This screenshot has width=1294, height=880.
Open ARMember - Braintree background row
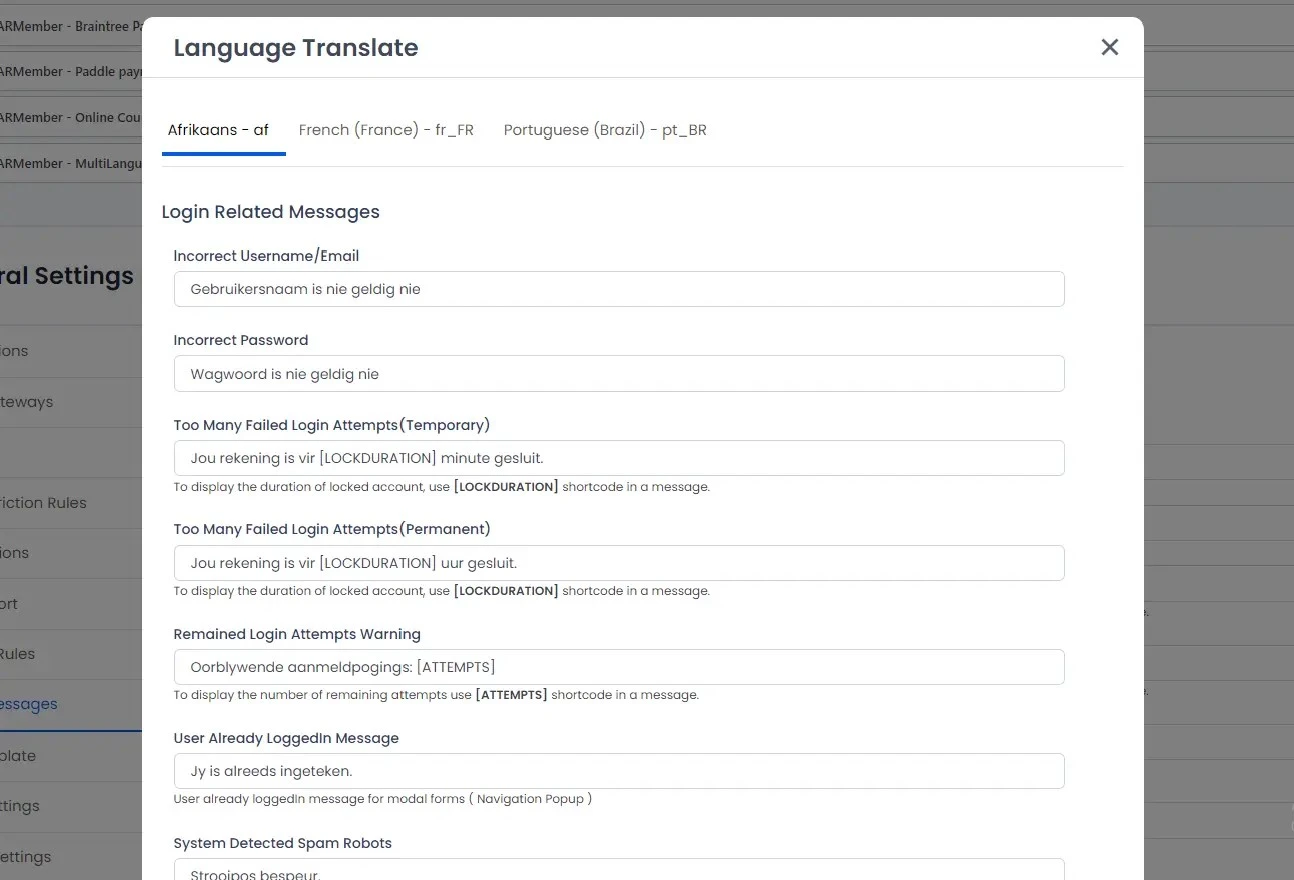70,26
